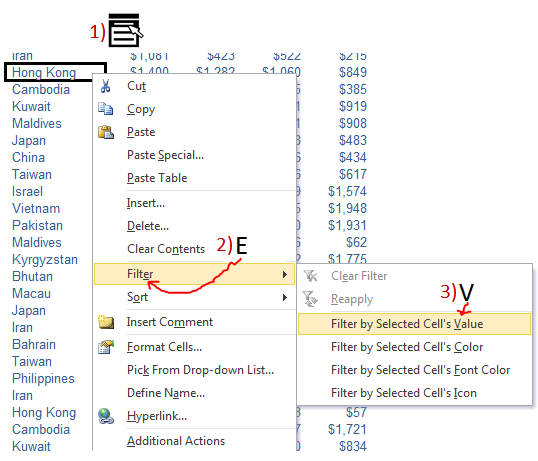Click the $385 value cell
The width and height of the screenshot is (538, 461).
(353, 90)
